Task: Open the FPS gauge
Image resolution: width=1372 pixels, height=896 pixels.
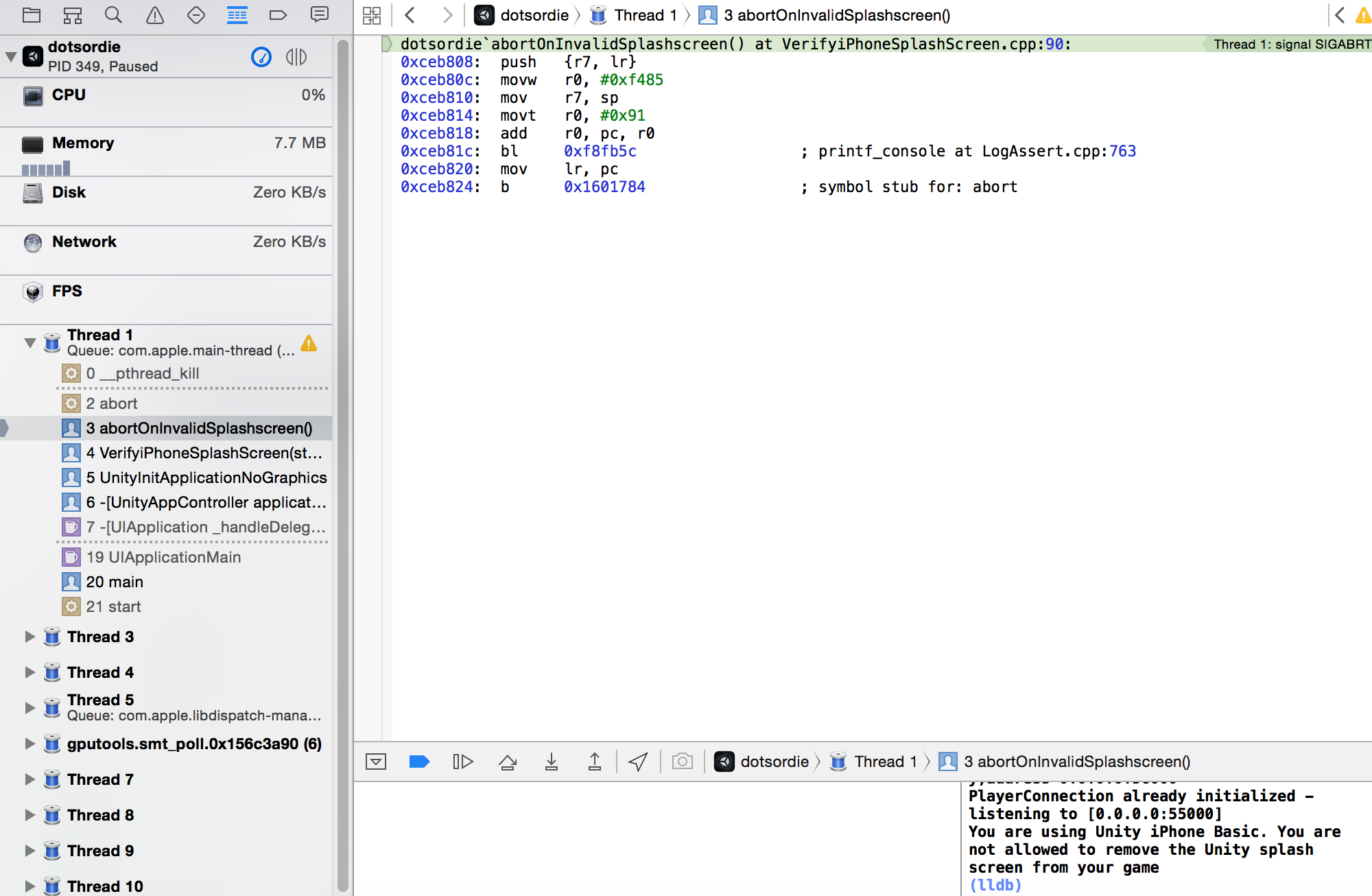Action: point(166,299)
